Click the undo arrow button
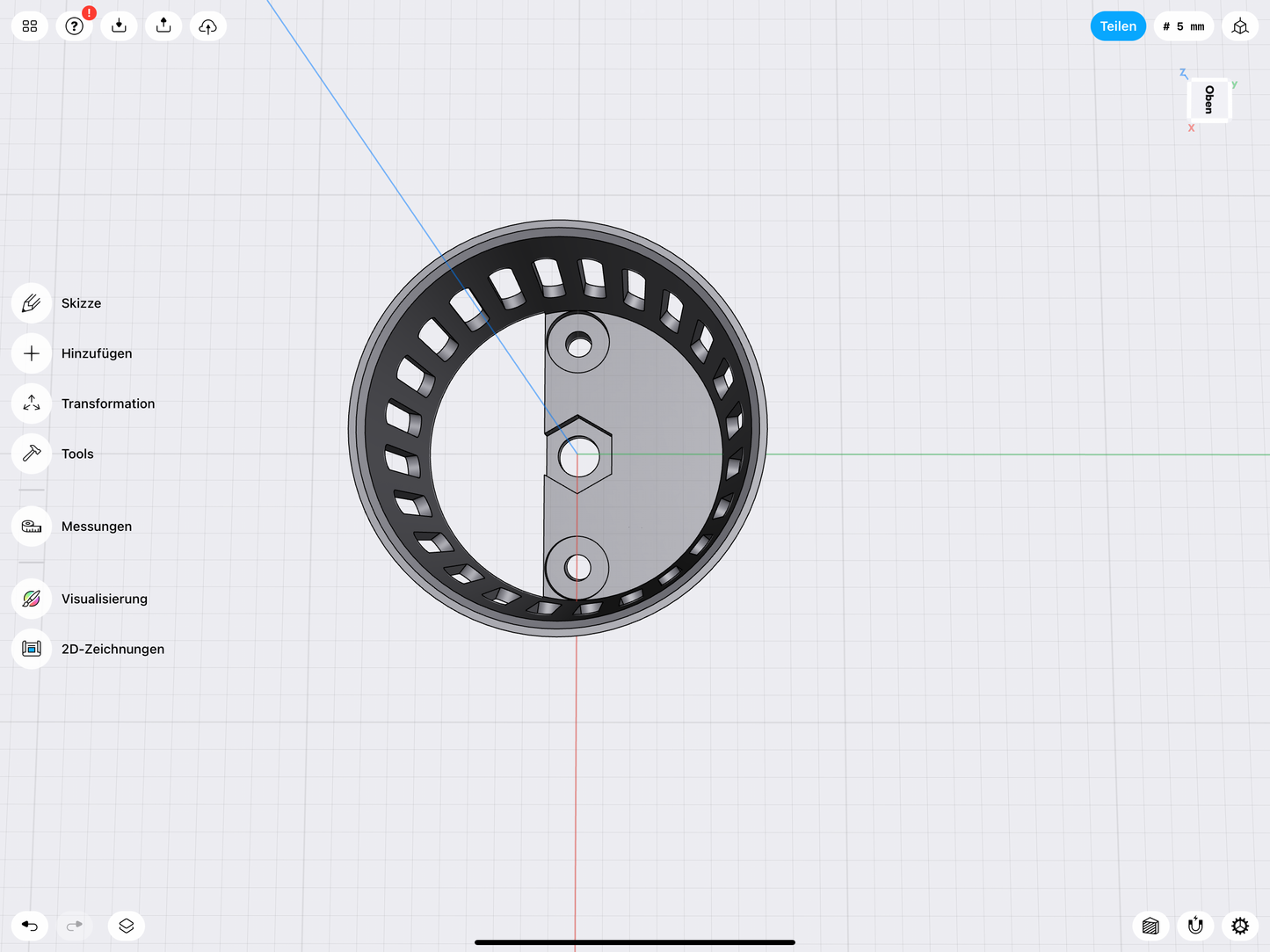This screenshot has width=1270, height=952. pos(30,926)
